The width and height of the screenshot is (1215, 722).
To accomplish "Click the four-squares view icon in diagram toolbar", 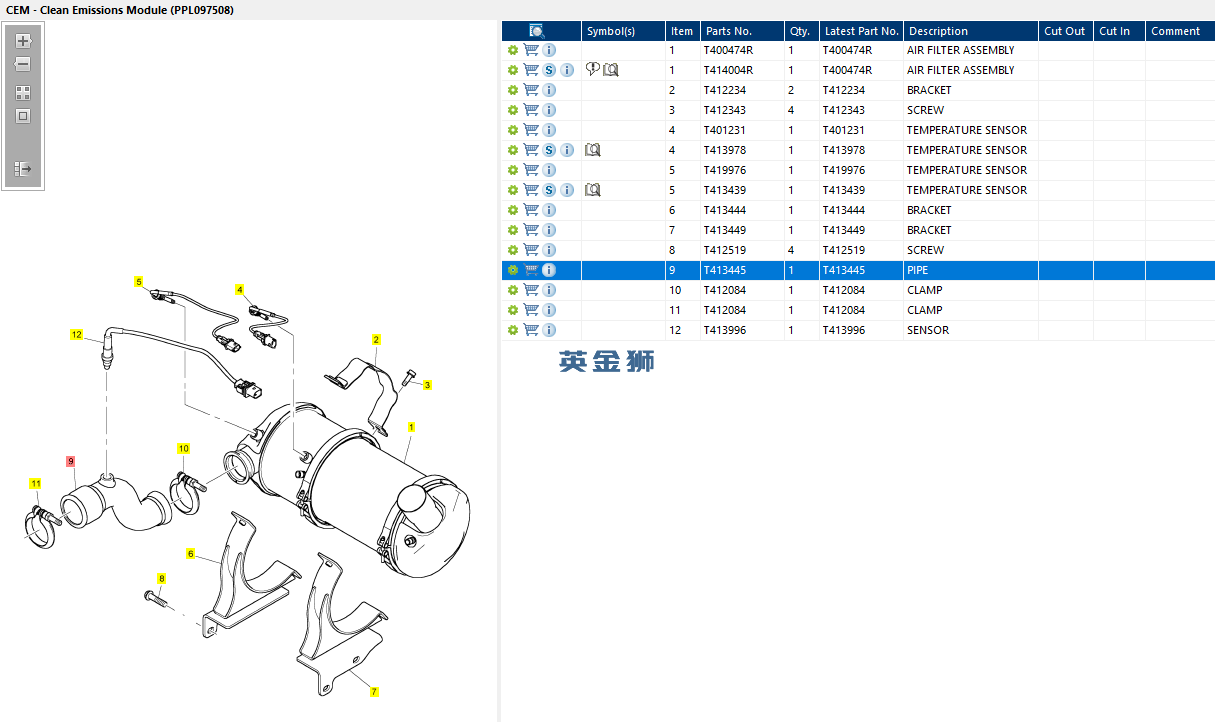I will point(23,93).
